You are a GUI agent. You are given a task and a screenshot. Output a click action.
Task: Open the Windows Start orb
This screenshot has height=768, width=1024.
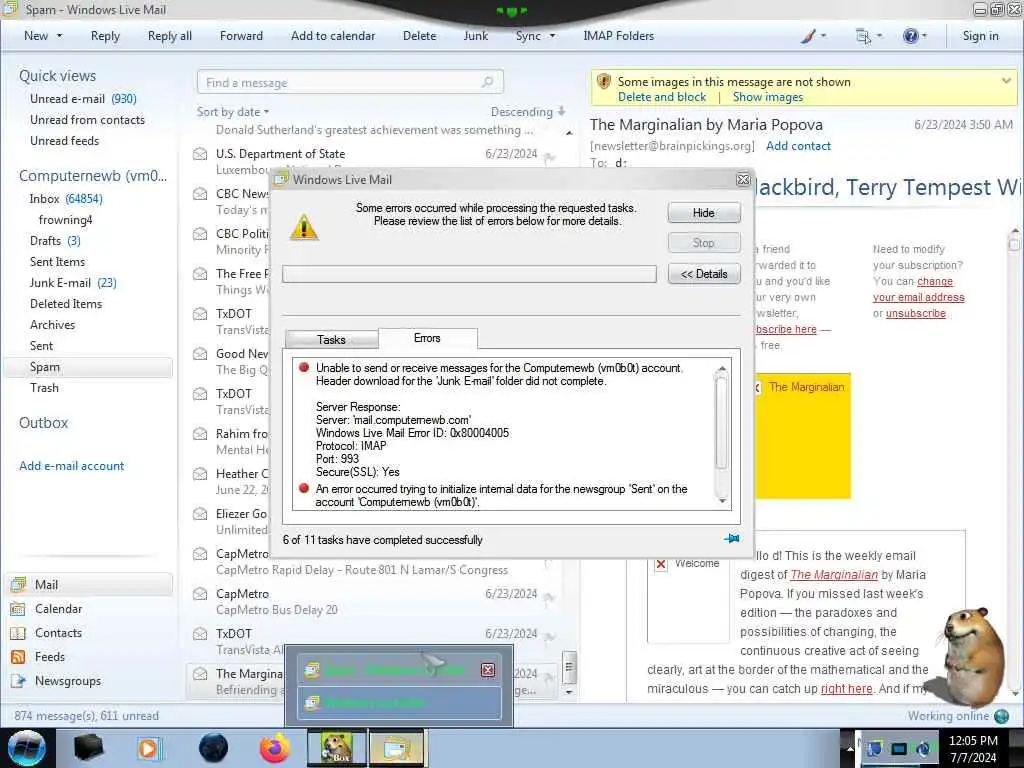(26, 748)
